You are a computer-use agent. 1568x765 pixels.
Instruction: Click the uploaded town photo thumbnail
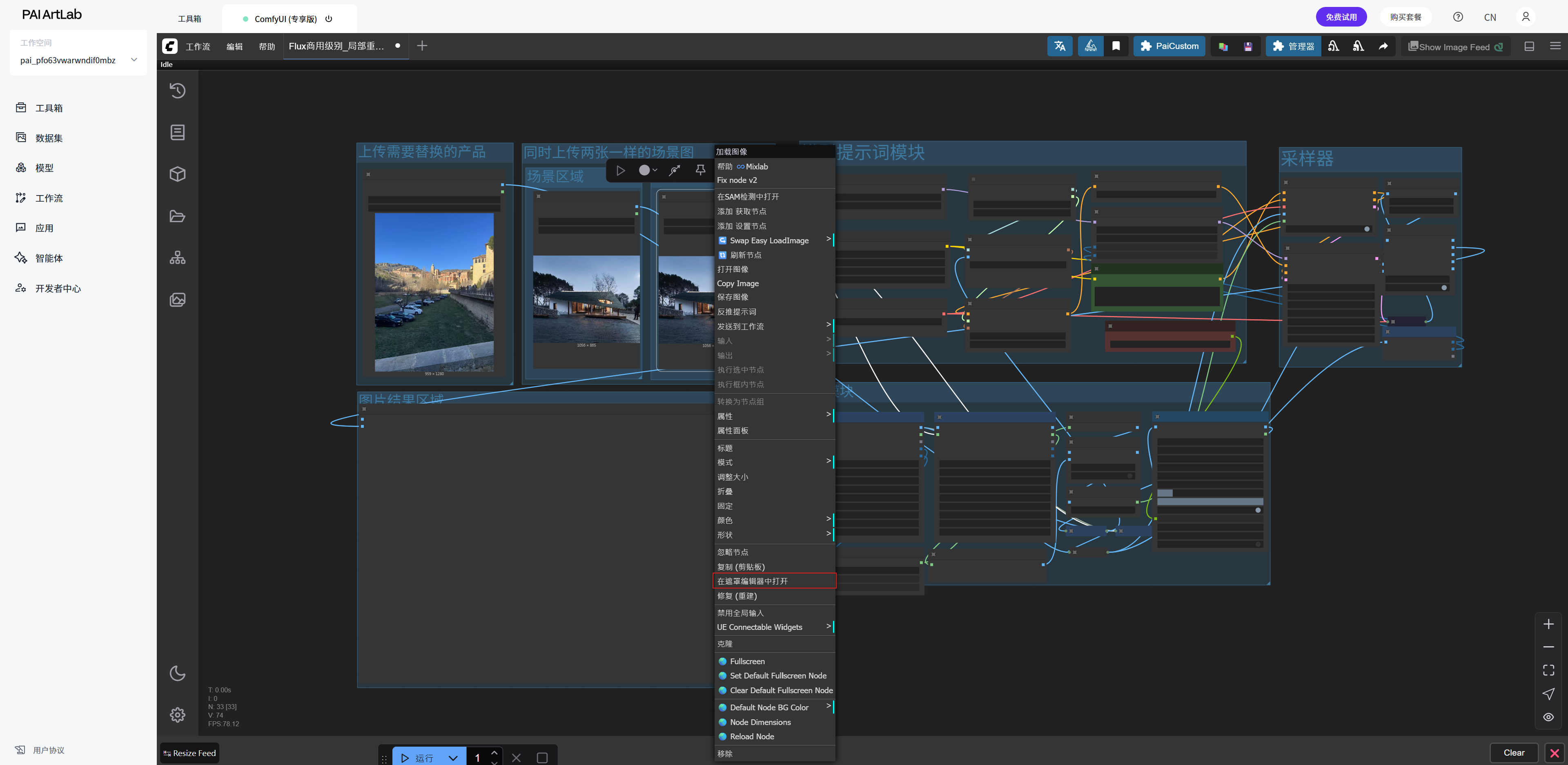[x=434, y=292]
